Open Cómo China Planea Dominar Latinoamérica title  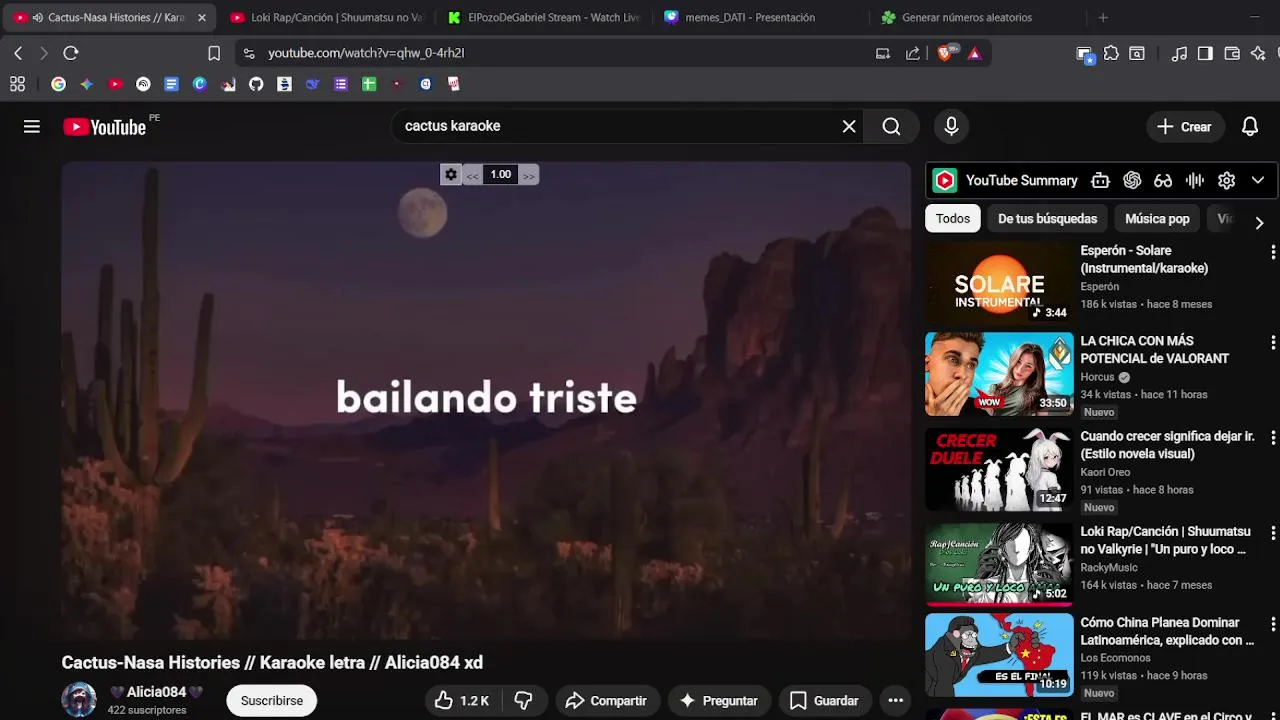coord(1167,631)
